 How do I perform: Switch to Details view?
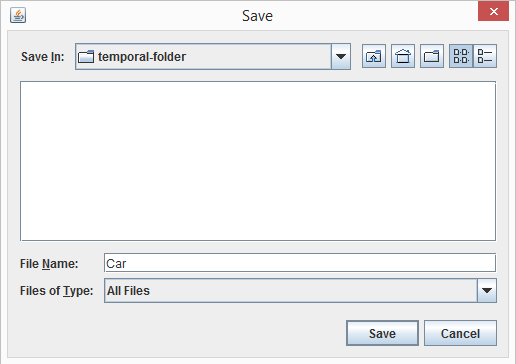coord(485,56)
